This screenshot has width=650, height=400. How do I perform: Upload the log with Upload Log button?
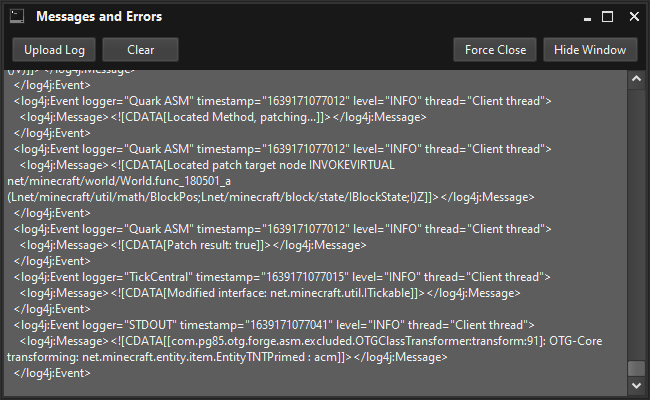[x=54, y=50]
